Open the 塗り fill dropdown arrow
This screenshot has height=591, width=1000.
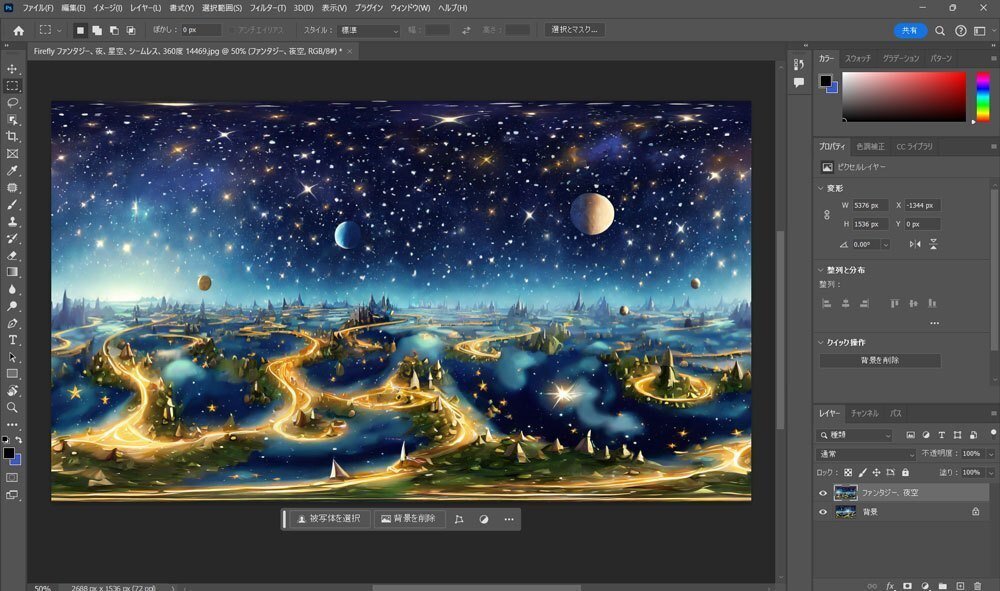990,472
